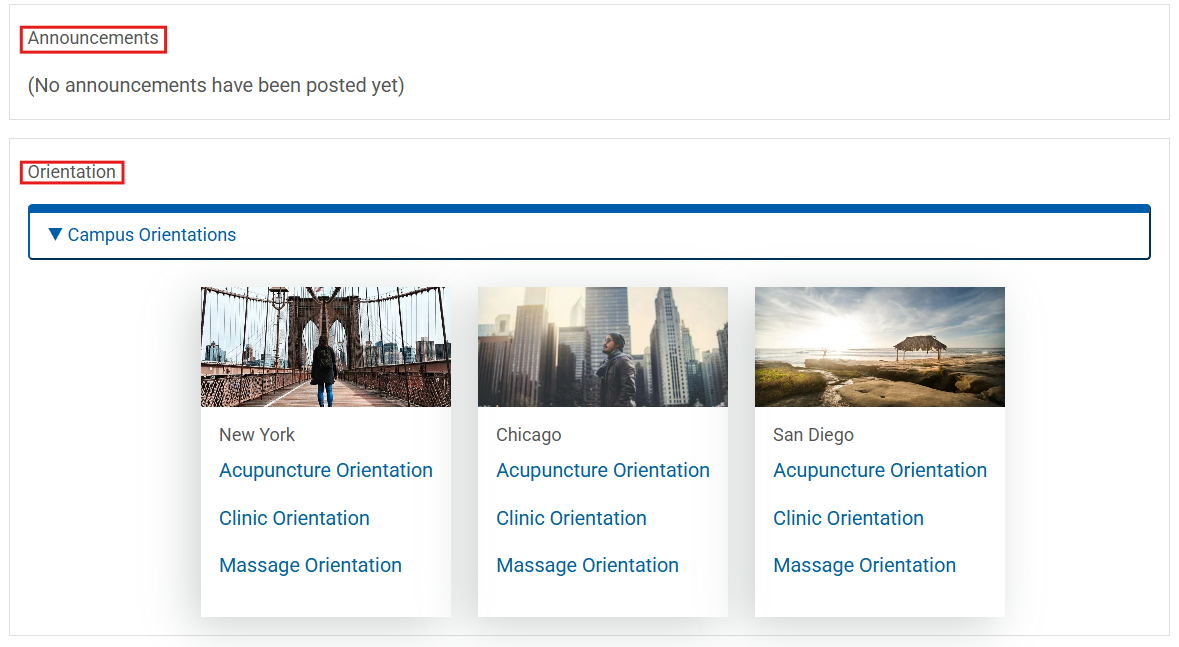Screen dimensions: 1179x647
Task: Visit Chicago Clinic Orientation link
Action: 571,518
